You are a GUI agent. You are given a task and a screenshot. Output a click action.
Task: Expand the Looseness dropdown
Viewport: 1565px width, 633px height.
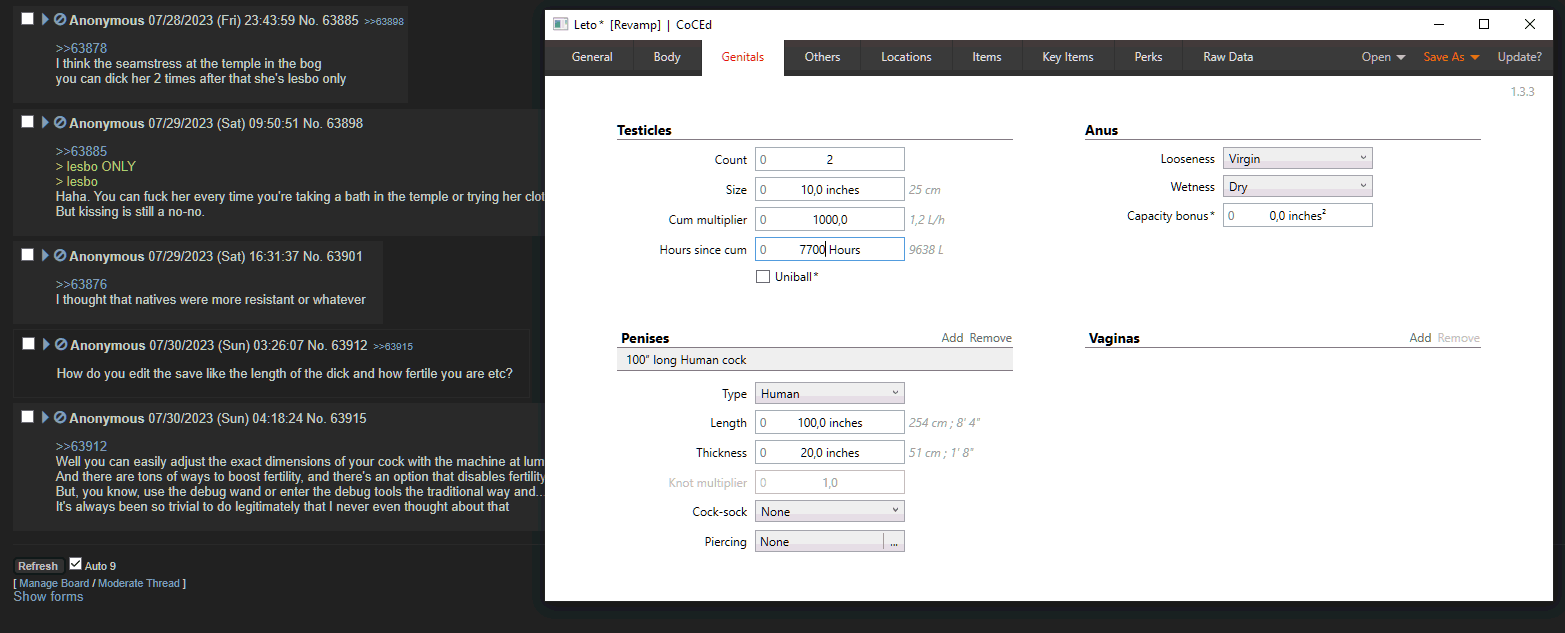1297,158
